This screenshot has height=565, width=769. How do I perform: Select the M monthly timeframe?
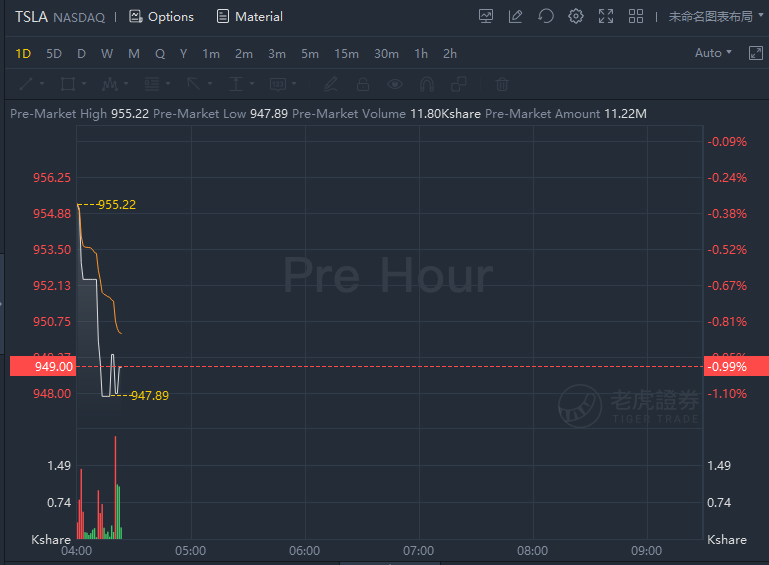[134, 53]
